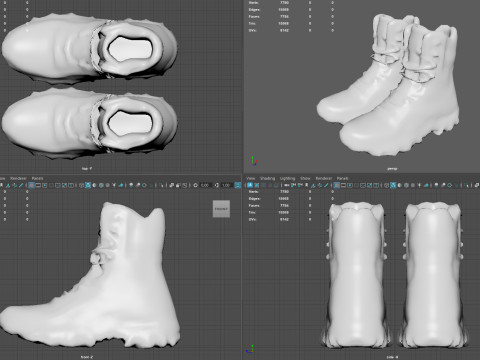Click isolate select icon in front view panel
Screen dimensions: 480x360
tap(161, 185)
